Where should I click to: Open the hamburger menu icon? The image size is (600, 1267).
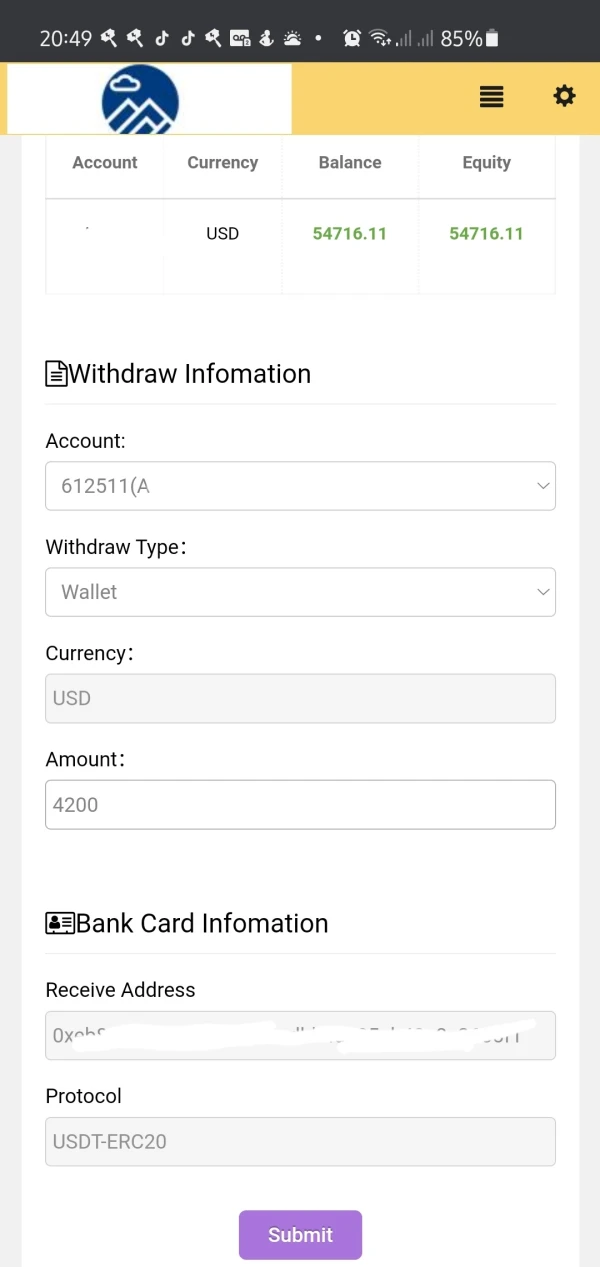click(491, 97)
